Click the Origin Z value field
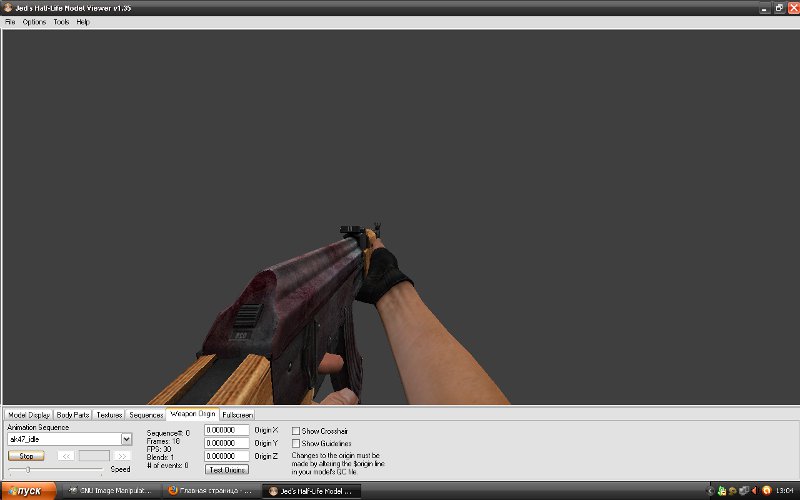Image resolution: width=800 pixels, height=500 pixels. (227, 456)
